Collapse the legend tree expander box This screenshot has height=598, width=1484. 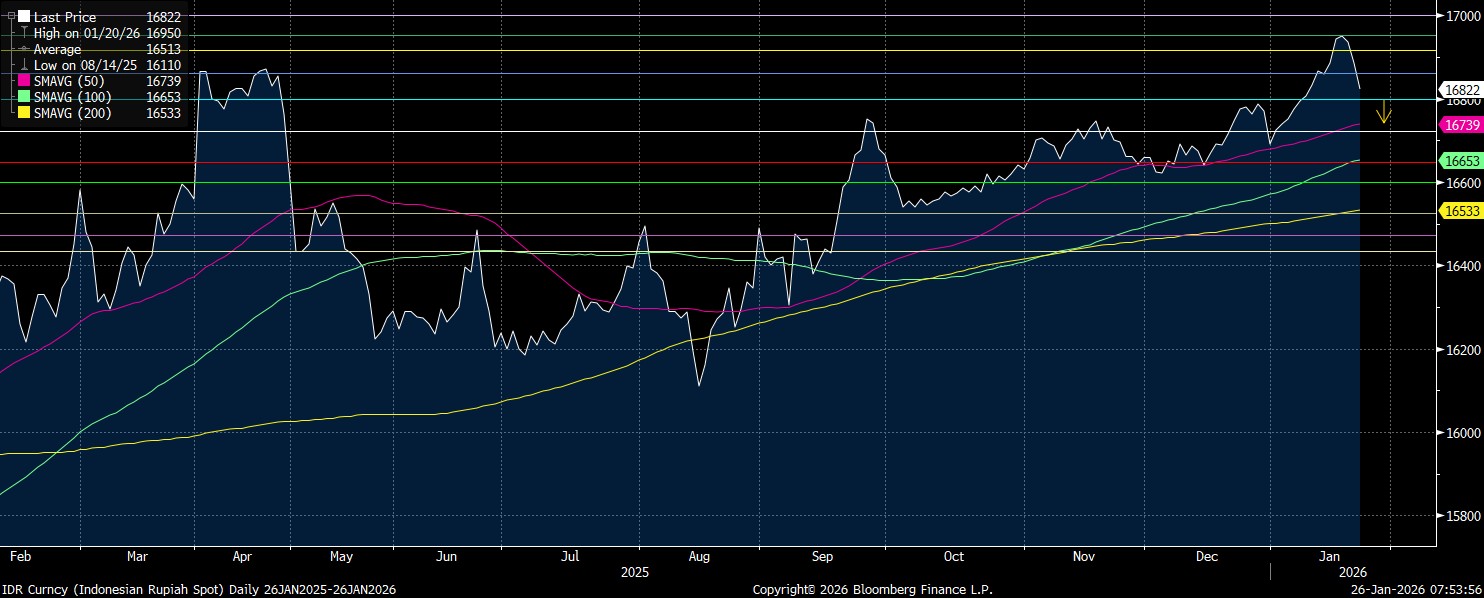click(x=11, y=17)
